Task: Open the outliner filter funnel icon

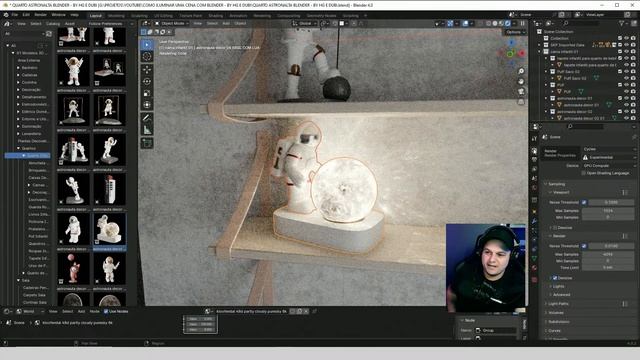Action: (x=622, y=24)
